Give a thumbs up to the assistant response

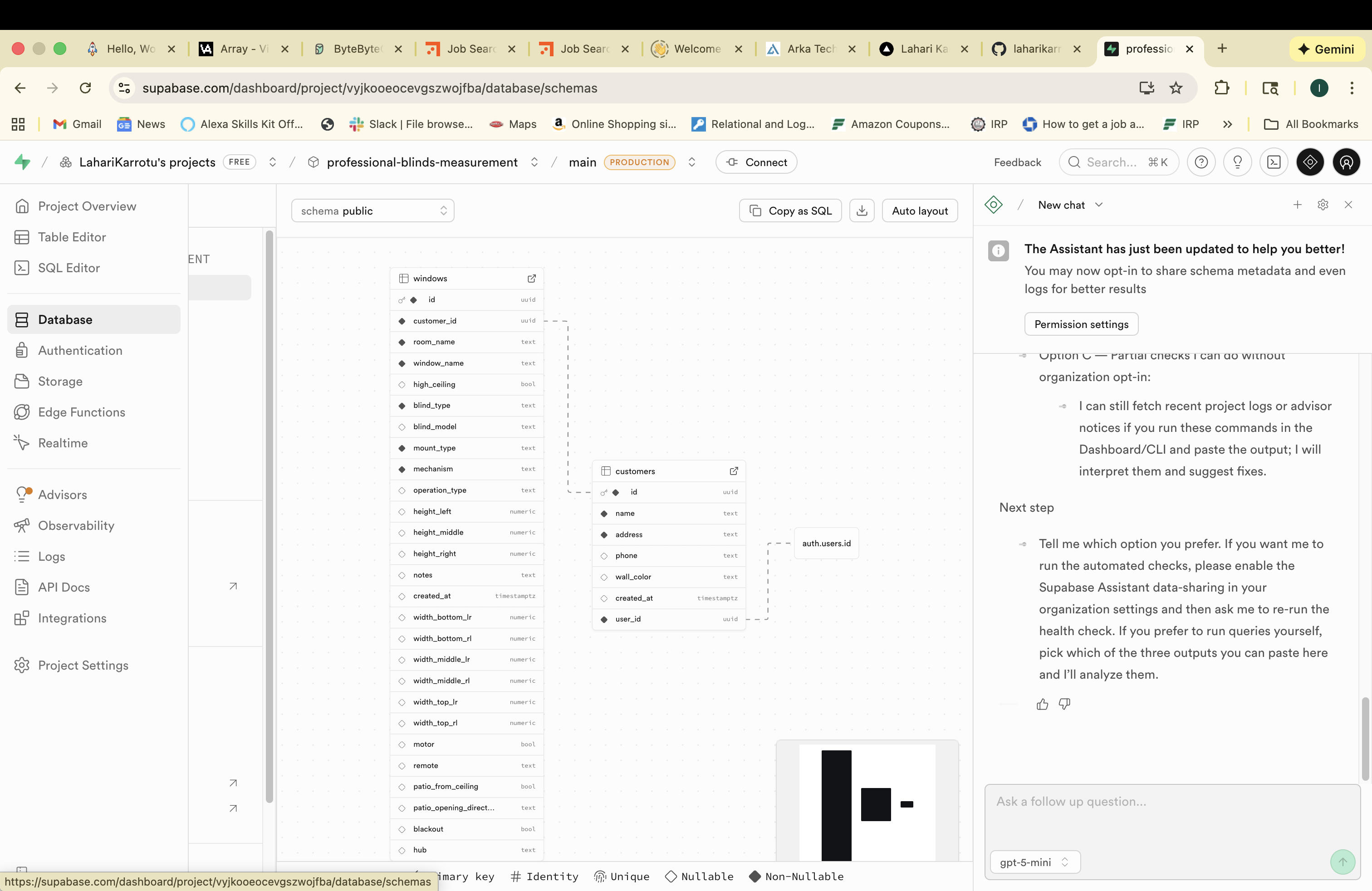[1042, 704]
